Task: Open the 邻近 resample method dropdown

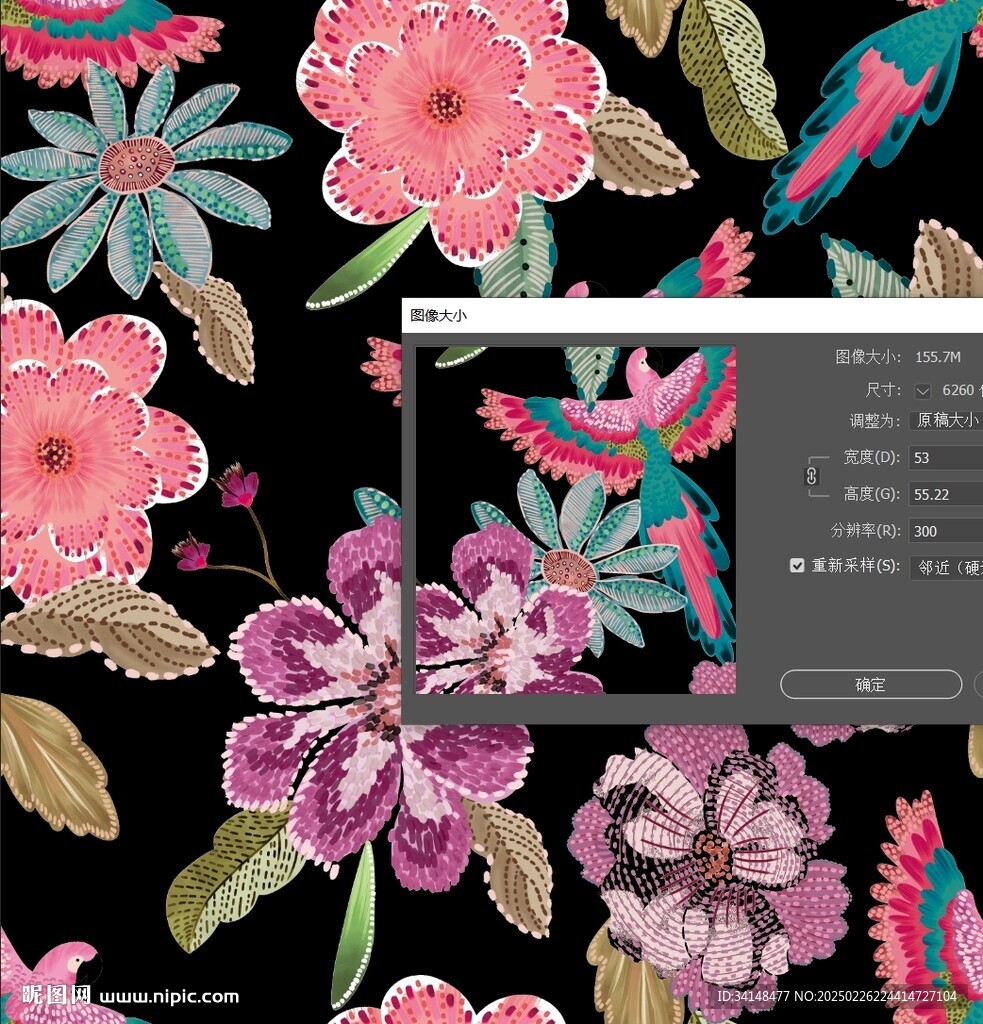Action: click(946, 567)
